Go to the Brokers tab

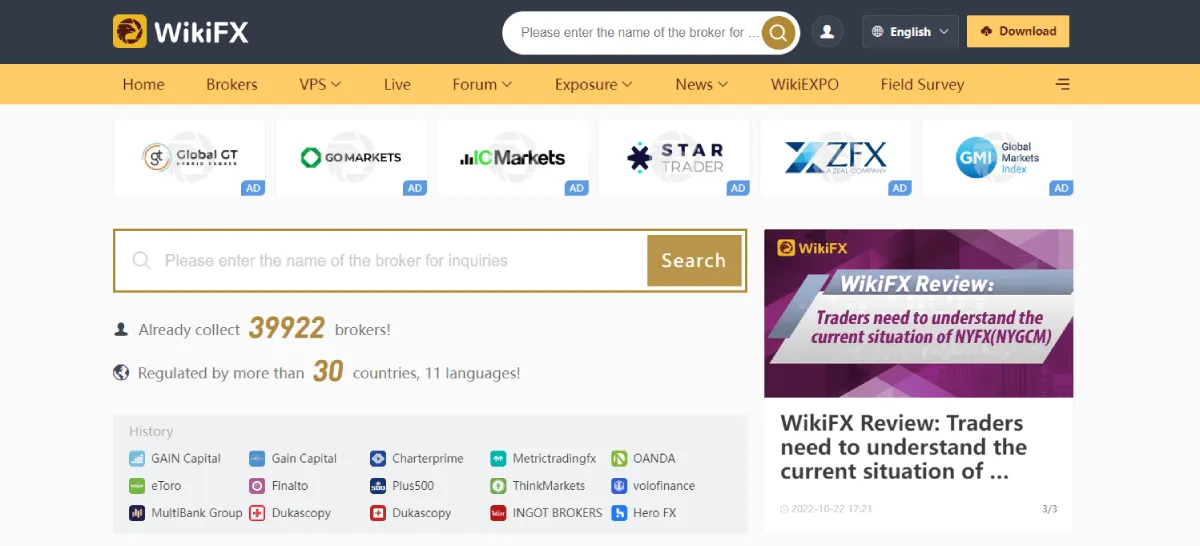pyautogui.click(x=232, y=85)
